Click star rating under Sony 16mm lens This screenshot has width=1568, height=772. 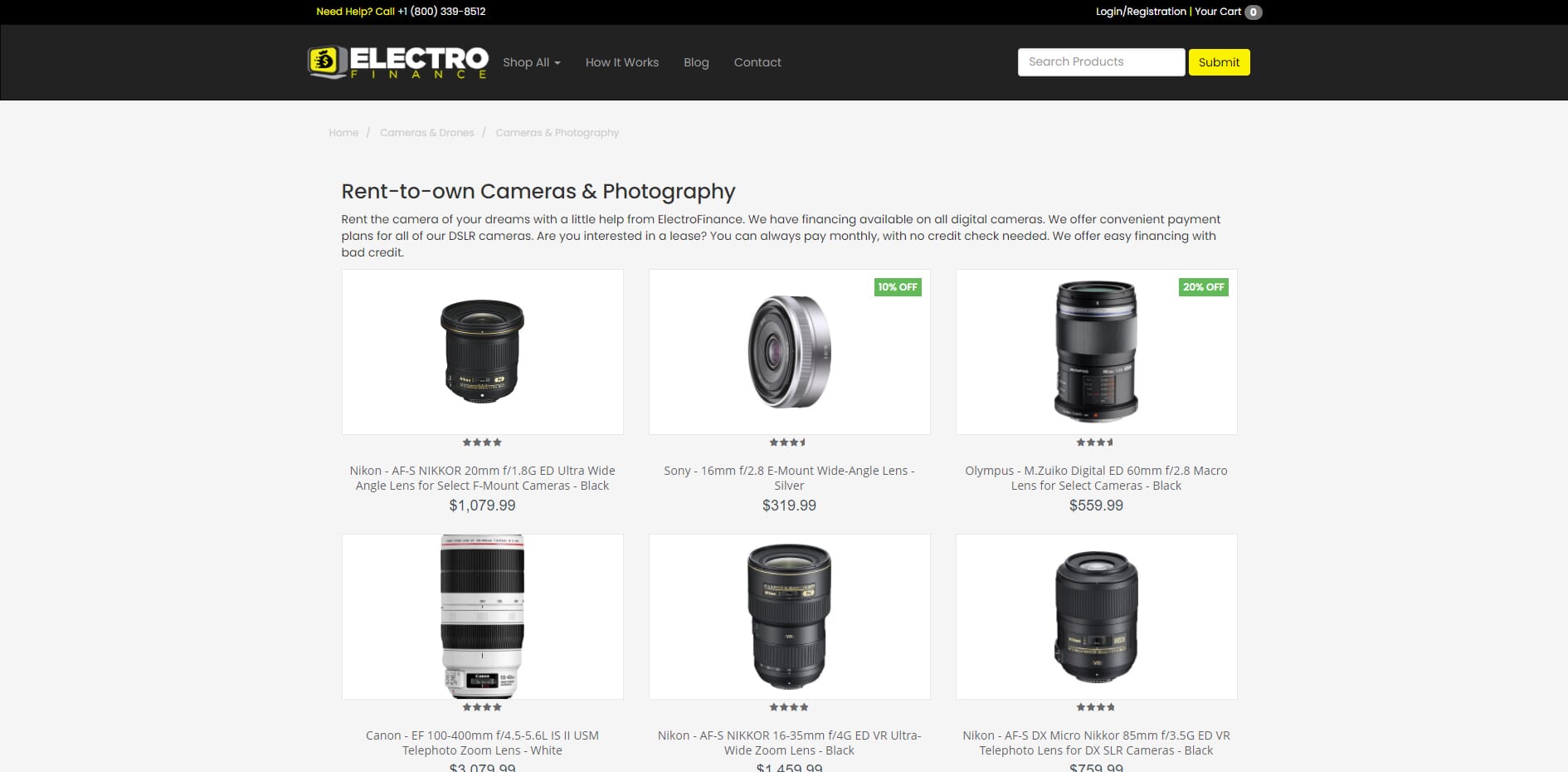788,442
